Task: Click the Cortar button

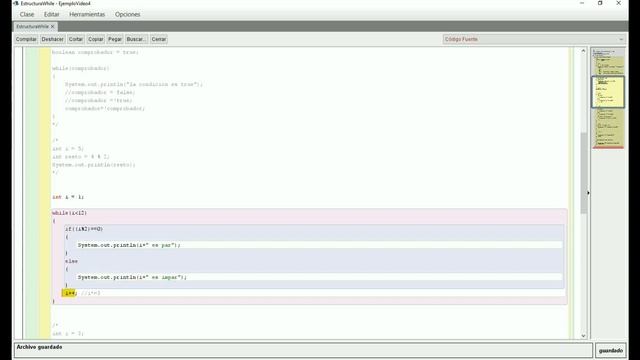Action: click(x=76, y=39)
